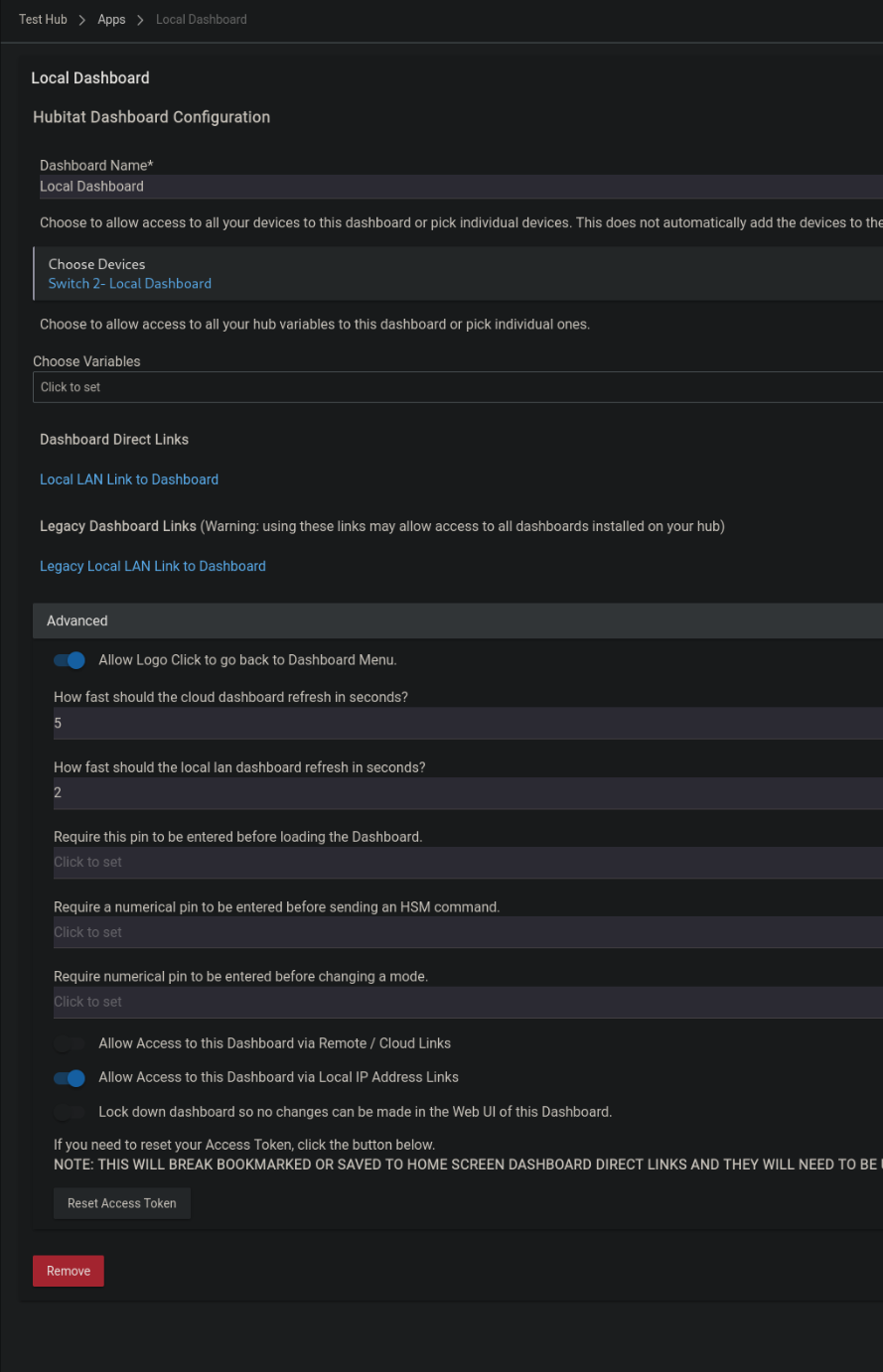The image size is (883, 1372).
Task: Enable lock down dashboard toggle
Action: pyautogui.click(x=70, y=1112)
